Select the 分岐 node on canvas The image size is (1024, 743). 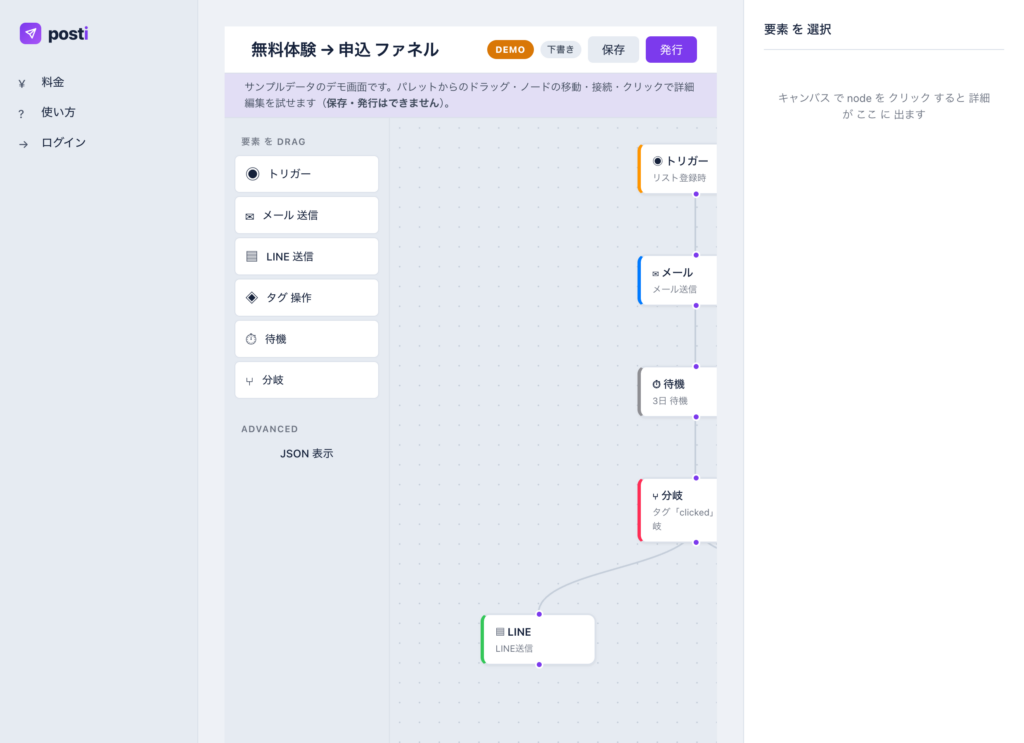coord(677,510)
